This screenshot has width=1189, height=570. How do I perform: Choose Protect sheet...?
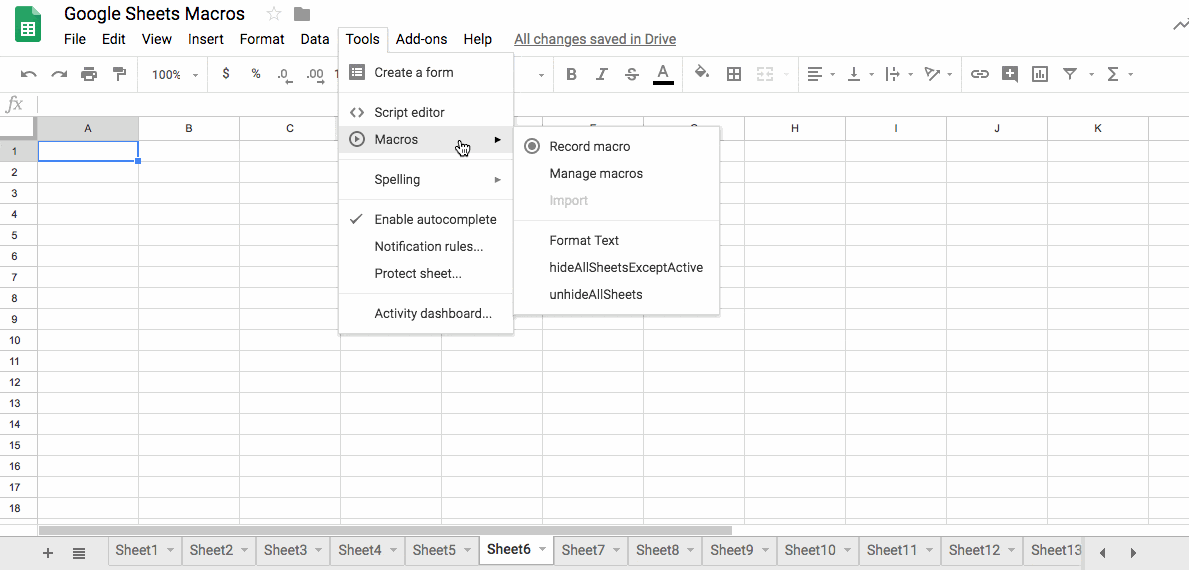tap(425, 274)
